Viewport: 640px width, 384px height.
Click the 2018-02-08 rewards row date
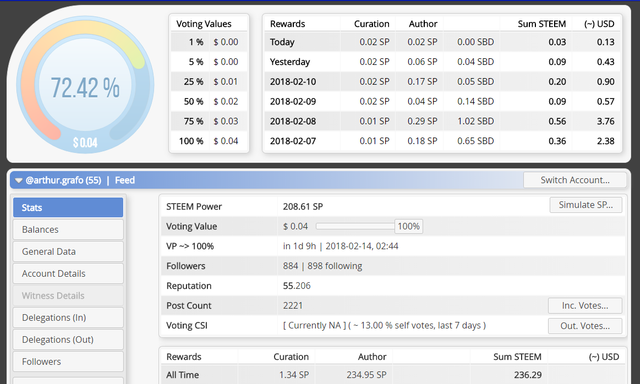(293, 121)
